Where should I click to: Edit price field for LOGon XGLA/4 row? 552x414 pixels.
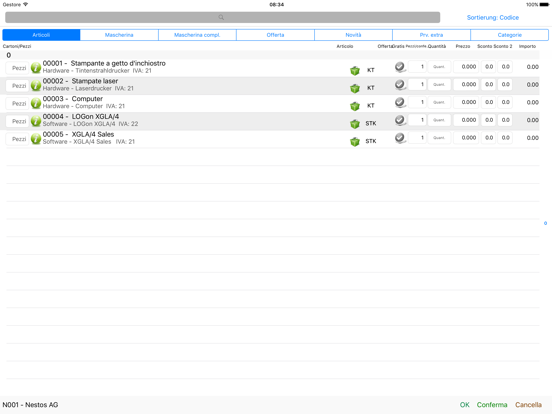tap(466, 120)
